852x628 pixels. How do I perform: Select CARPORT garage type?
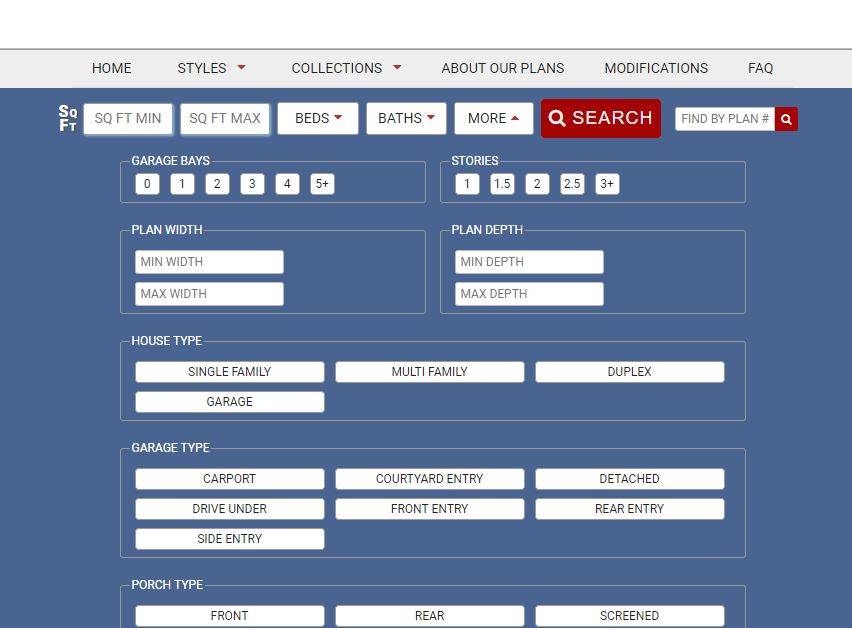click(x=230, y=479)
